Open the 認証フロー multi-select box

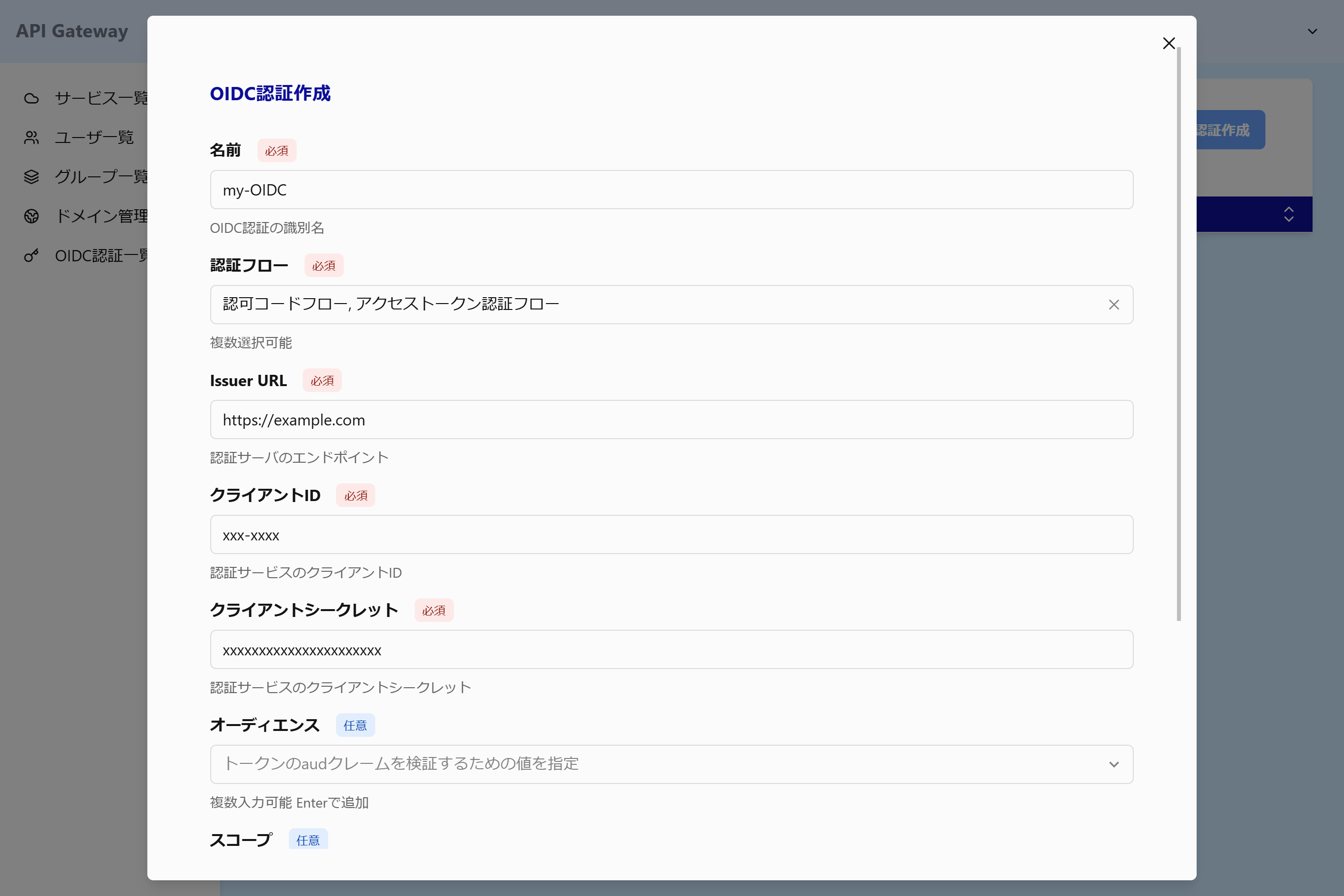pos(672,305)
